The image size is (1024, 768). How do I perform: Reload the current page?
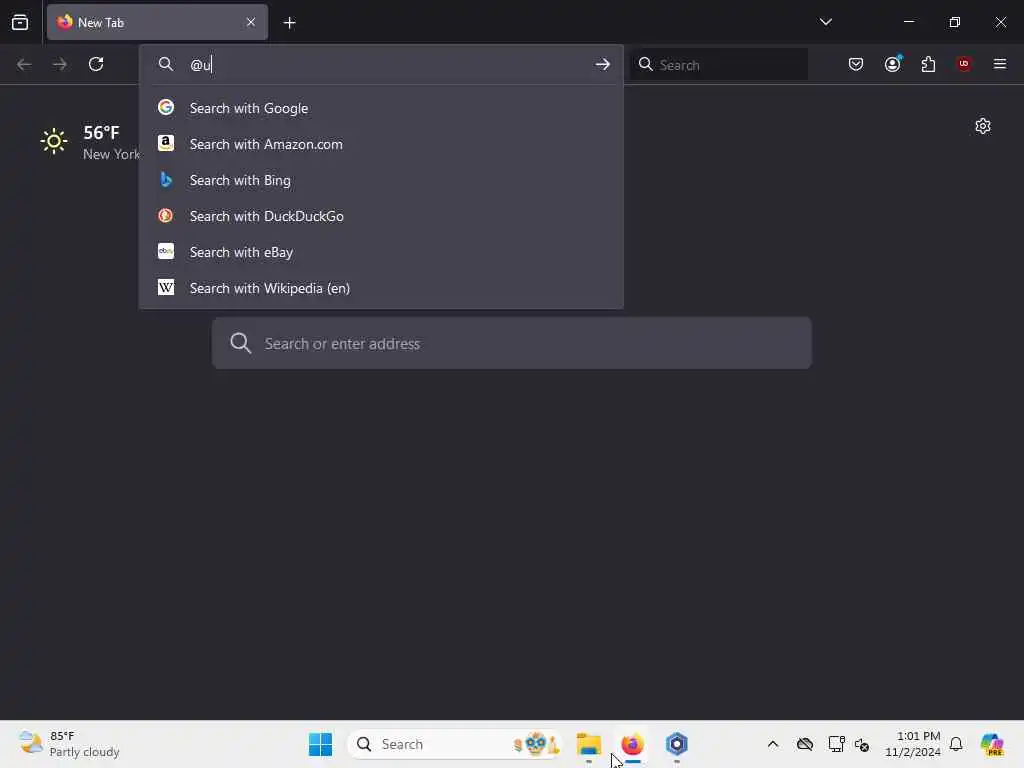point(96,64)
